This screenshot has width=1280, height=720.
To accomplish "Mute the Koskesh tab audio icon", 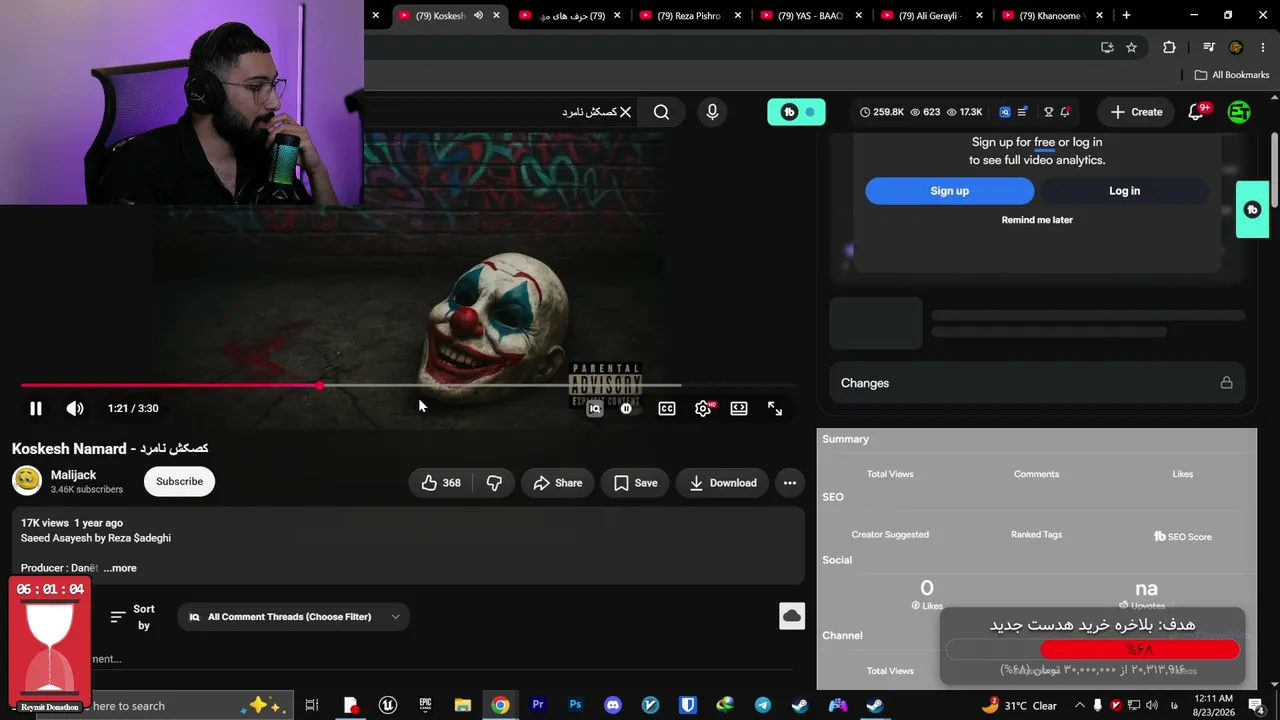I will (478, 15).
